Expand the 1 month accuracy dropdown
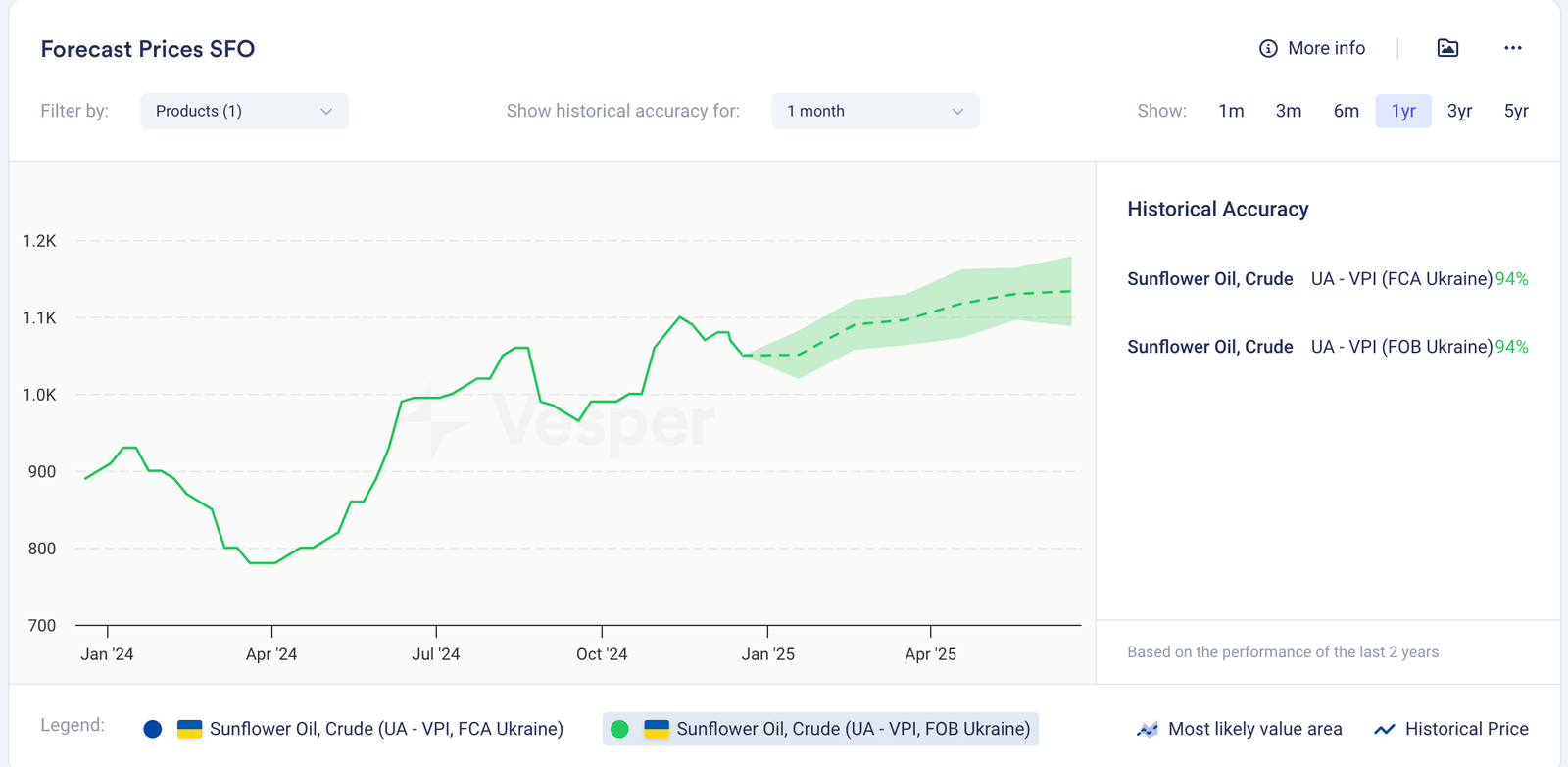 point(874,111)
